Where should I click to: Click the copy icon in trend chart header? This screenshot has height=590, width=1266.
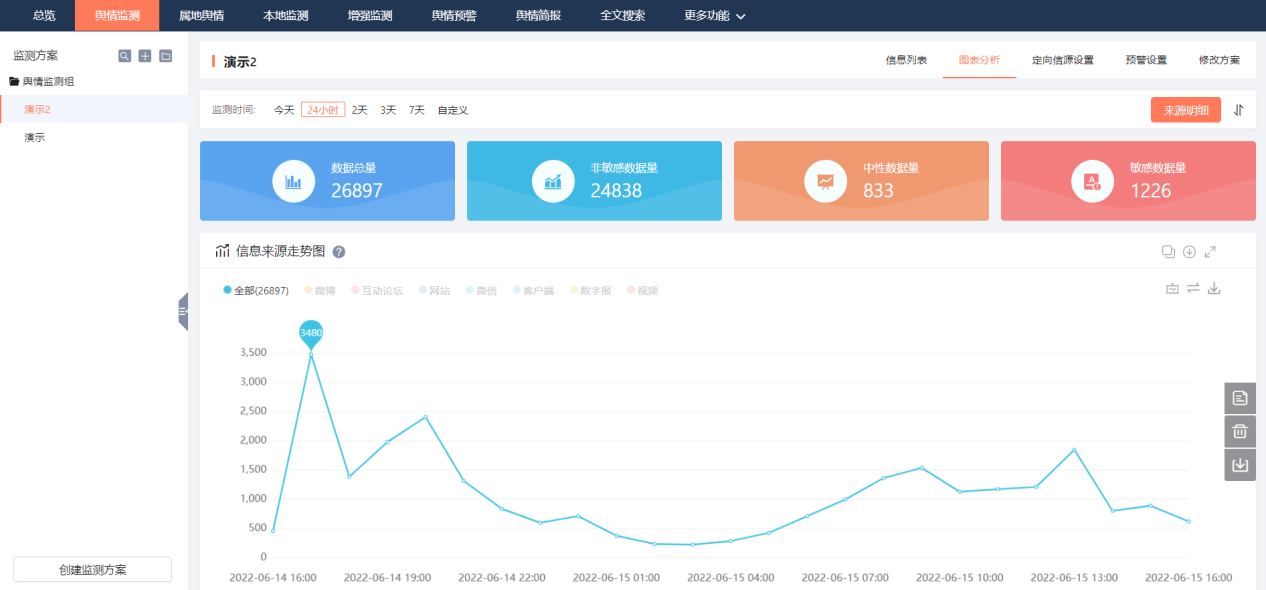coord(1168,252)
